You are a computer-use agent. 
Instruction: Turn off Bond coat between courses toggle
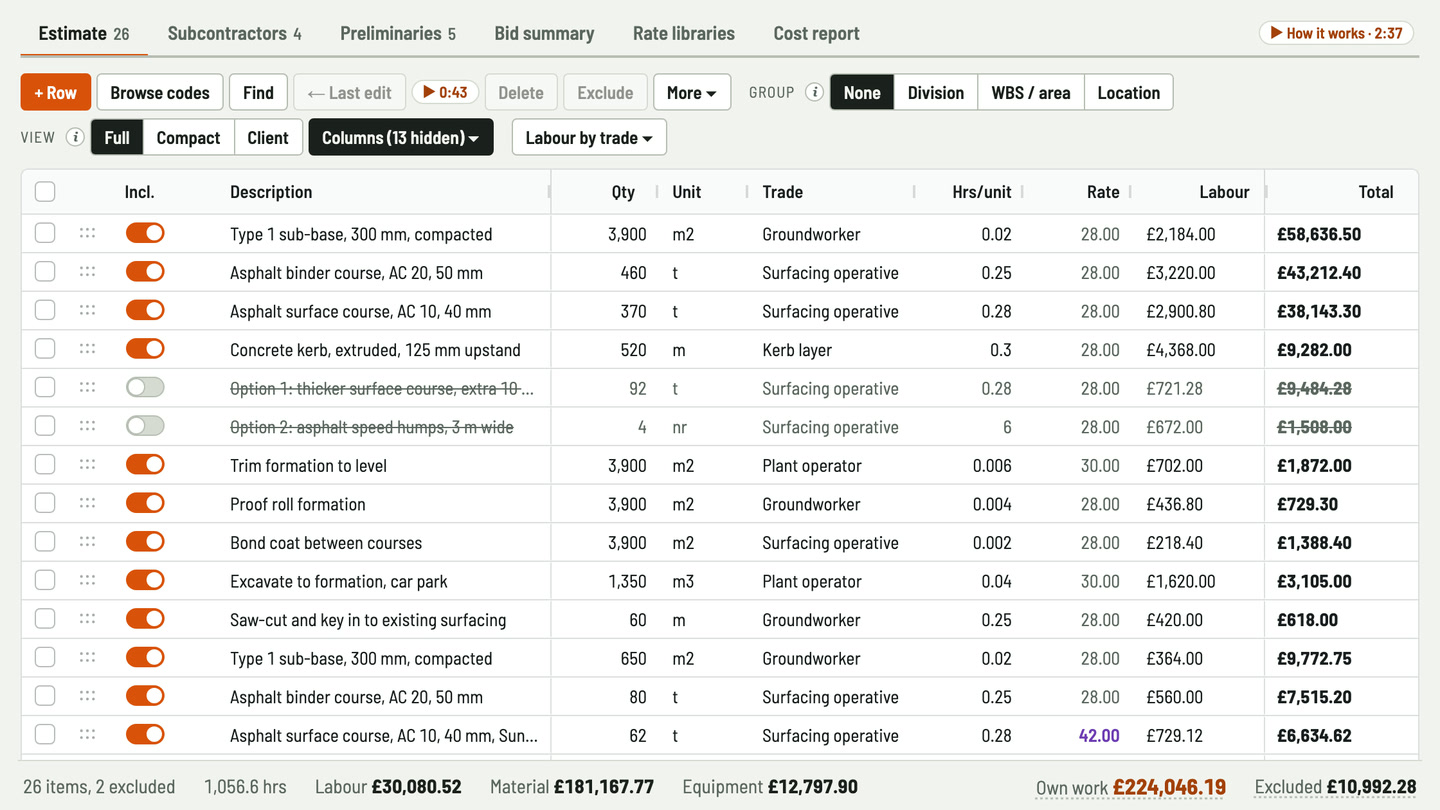(145, 542)
